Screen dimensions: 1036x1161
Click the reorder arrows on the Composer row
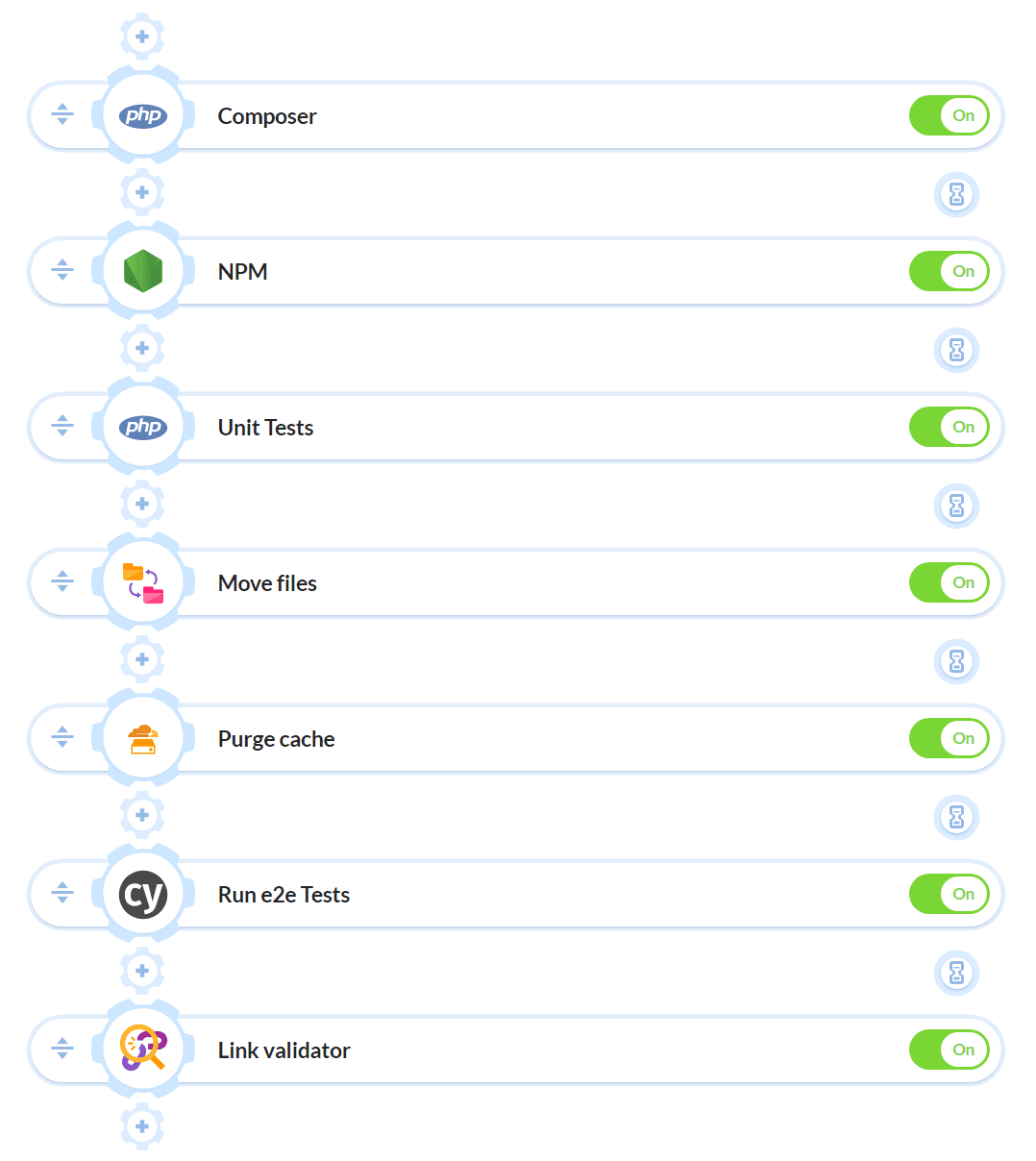click(62, 114)
